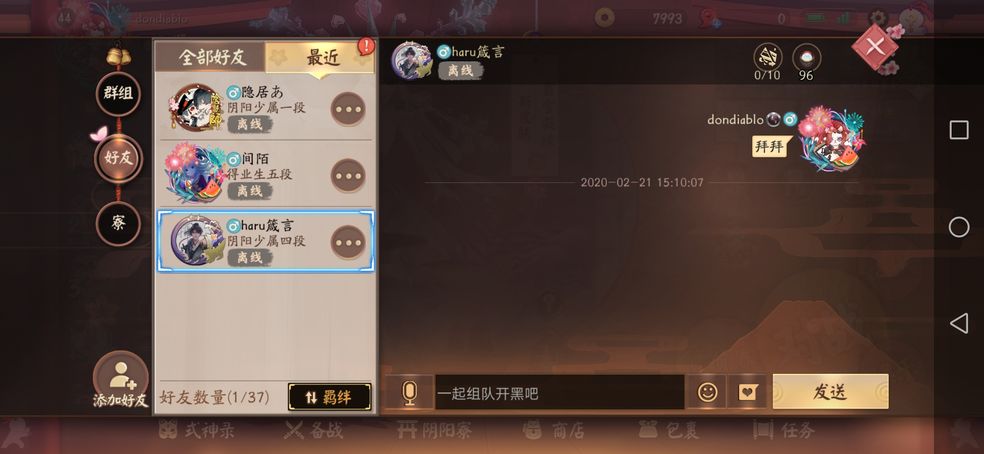
Task: Switch to the 最近 tab
Action: (x=321, y=58)
